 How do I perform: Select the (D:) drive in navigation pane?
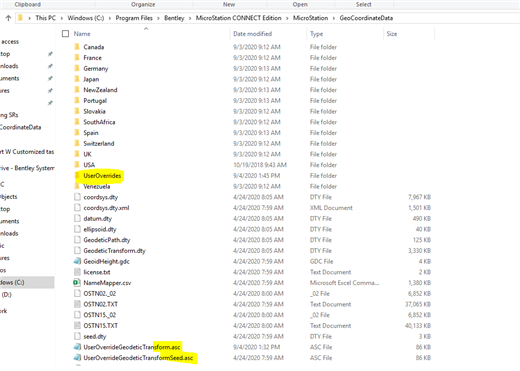tap(6, 295)
